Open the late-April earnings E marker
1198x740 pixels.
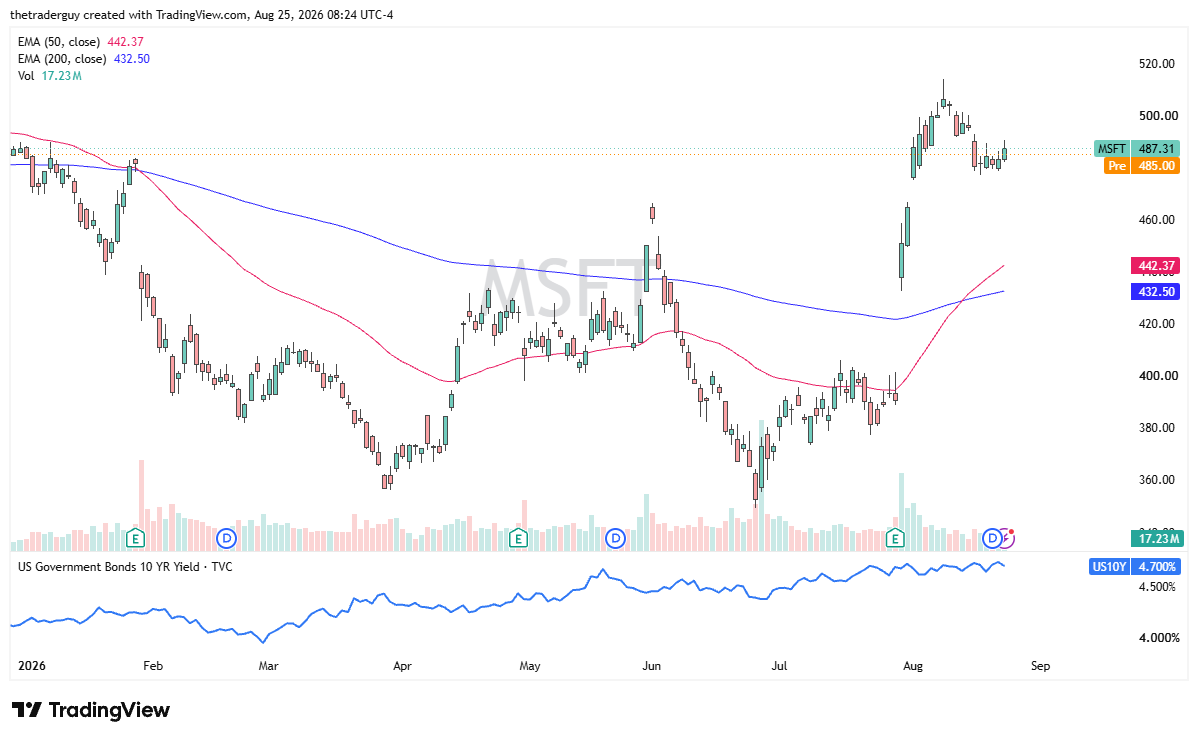[518, 538]
